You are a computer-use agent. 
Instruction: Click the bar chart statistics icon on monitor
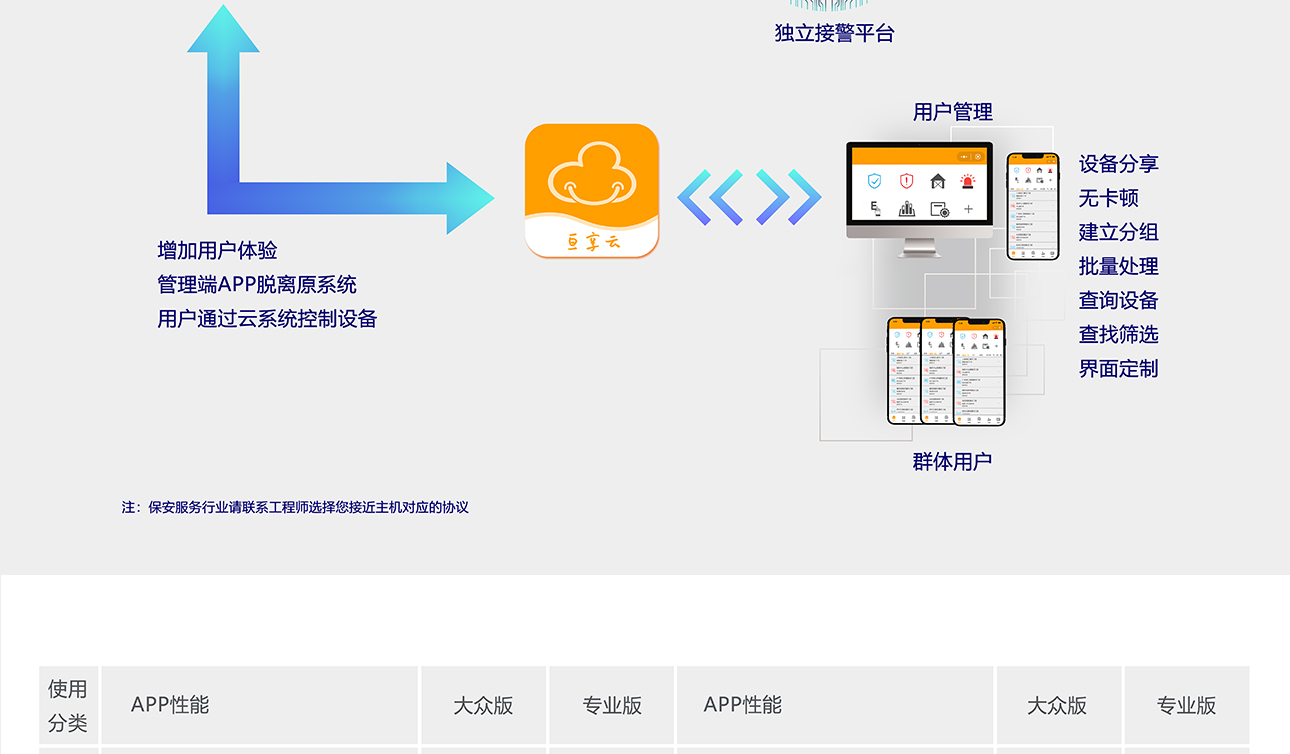906,209
